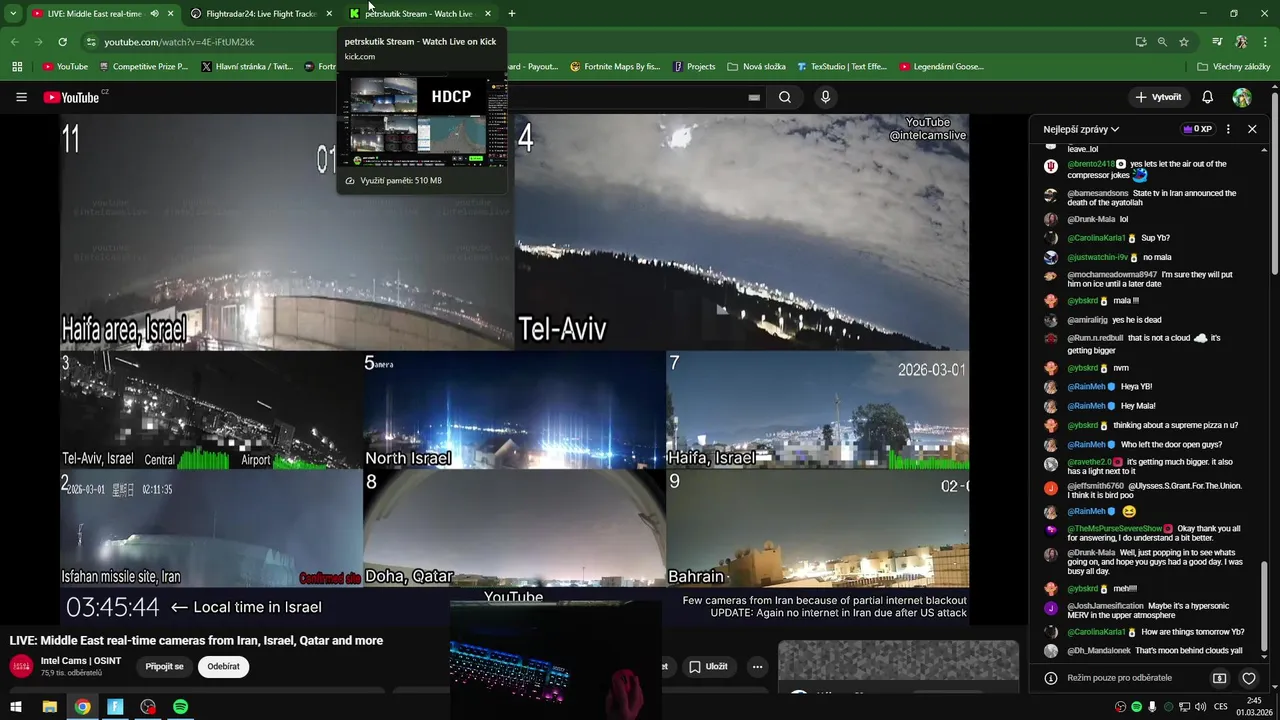Screen dimensions: 1280x720
Task: Click the chat heart reaction icon
Action: pyautogui.click(x=1249, y=678)
